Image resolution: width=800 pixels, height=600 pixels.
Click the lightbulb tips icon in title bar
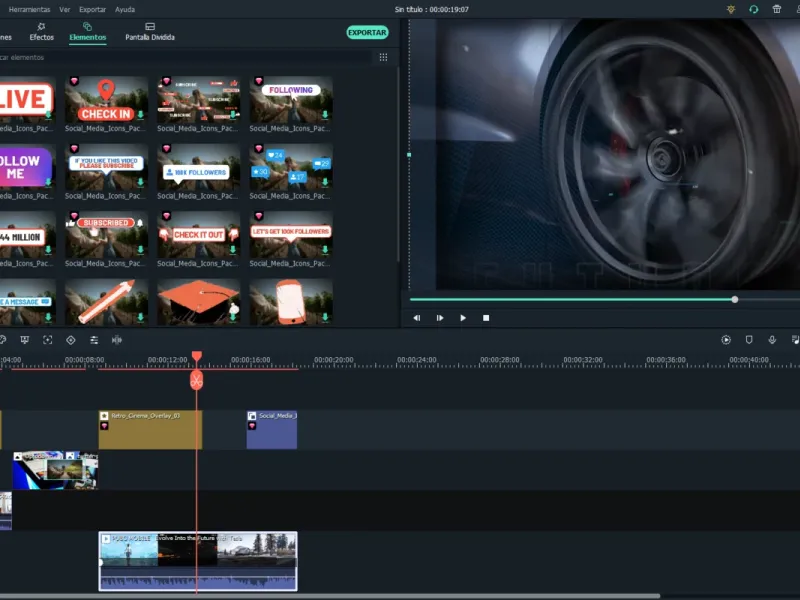coord(731,9)
